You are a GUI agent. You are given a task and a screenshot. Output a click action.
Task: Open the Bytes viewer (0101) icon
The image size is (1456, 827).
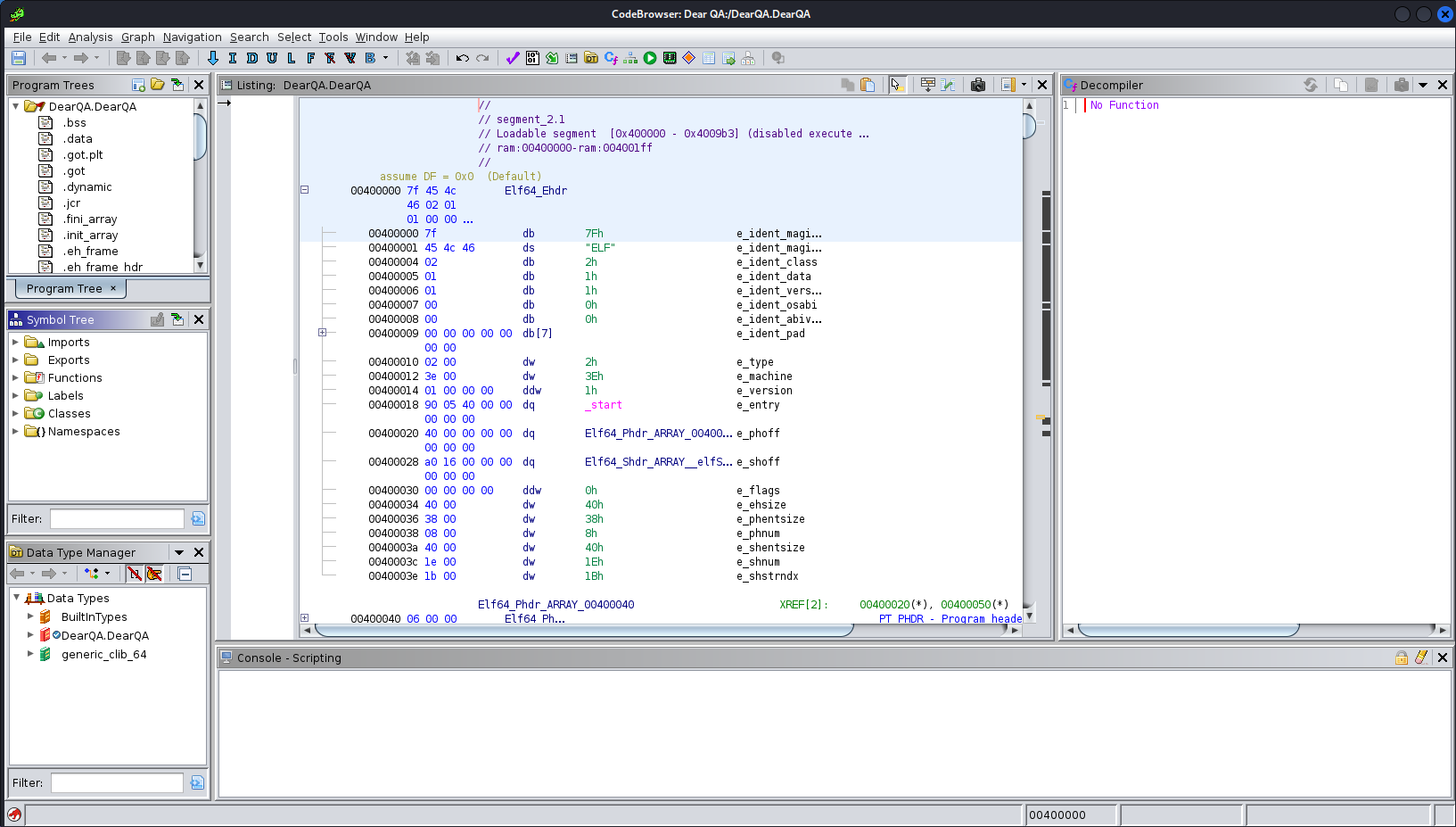[x=532, y=58]
